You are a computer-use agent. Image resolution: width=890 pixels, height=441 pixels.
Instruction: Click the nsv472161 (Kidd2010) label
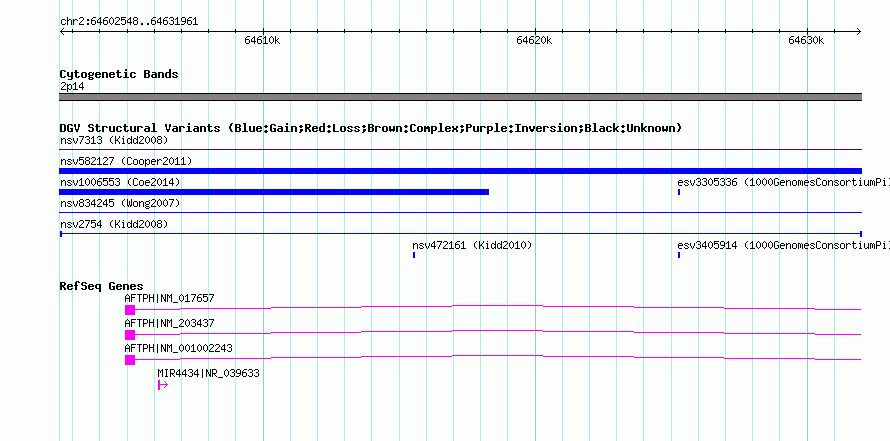point(472,245)
